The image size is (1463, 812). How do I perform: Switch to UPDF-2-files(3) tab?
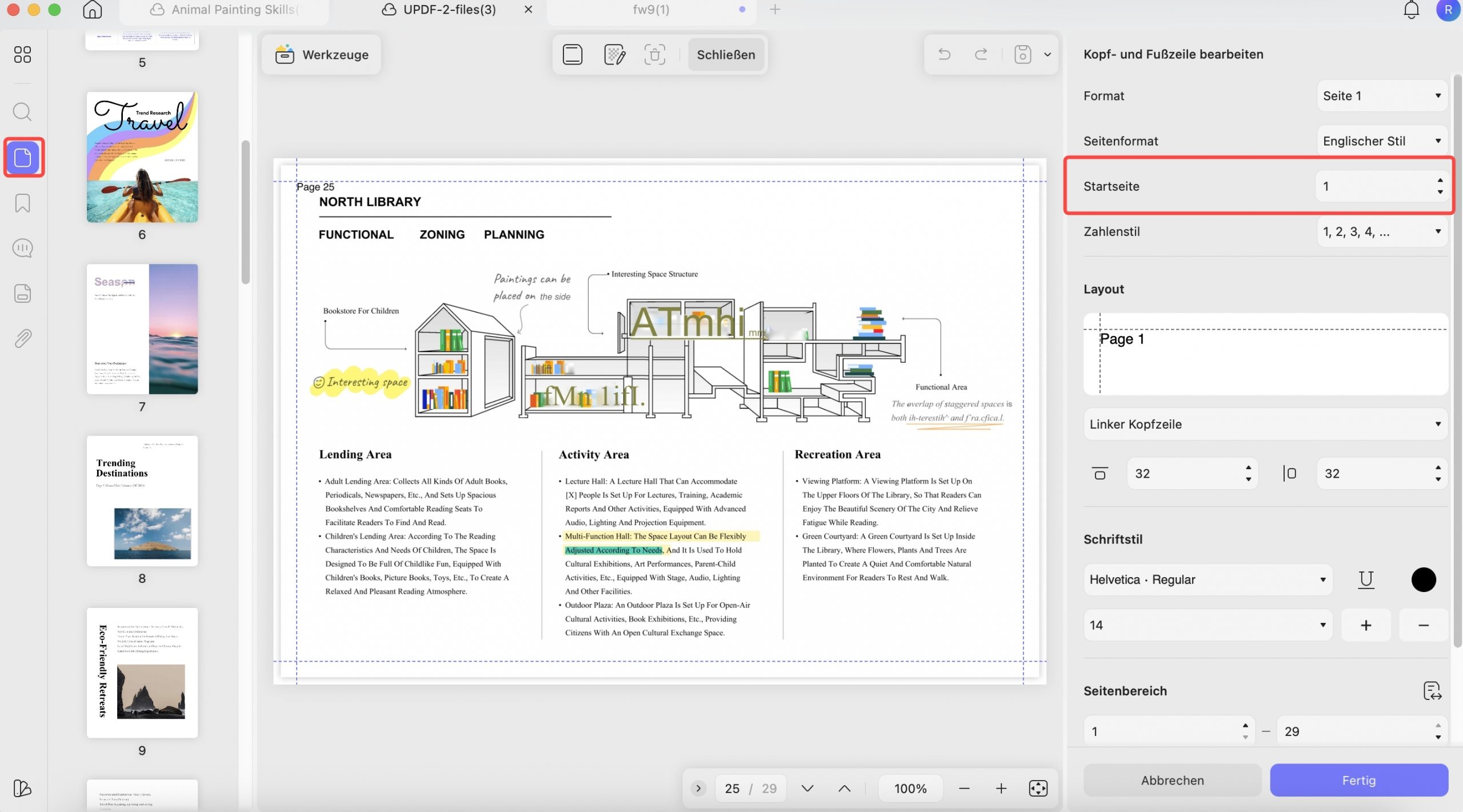click(x=439, y=10)
